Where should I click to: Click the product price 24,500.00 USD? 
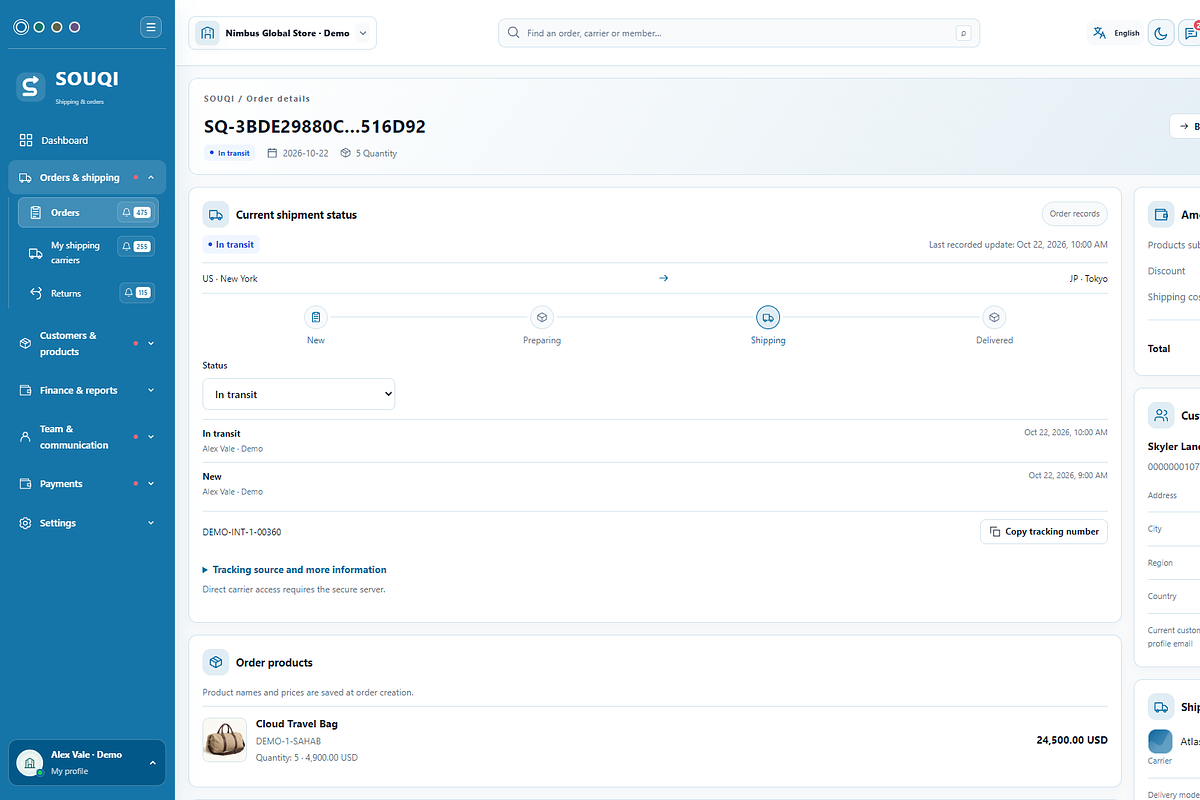coord(1072,741)
